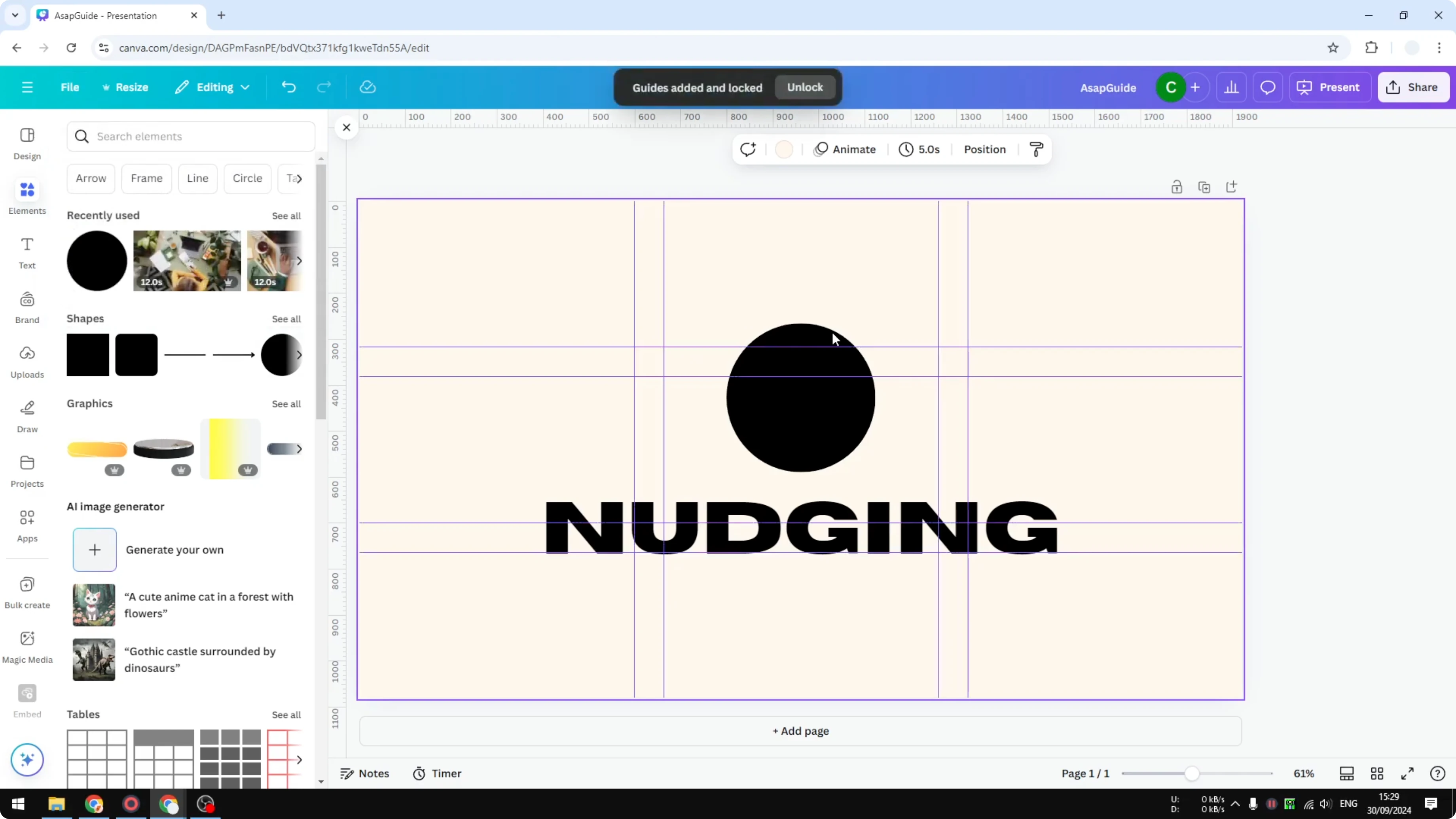The height and width of the screenshot is (819, 1456).
Task: See all Graphics
Action: coord(286,404)
